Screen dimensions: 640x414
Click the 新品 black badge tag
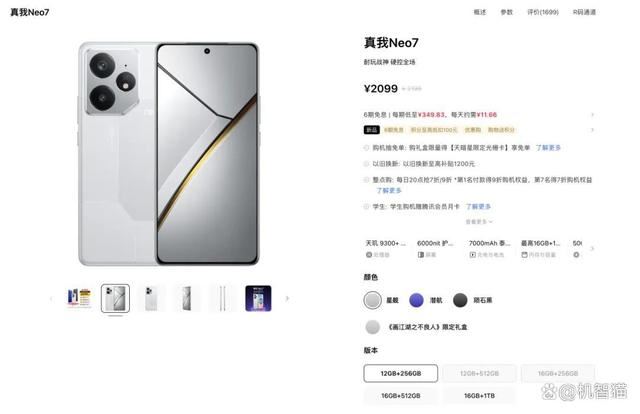tap(371, 130)
